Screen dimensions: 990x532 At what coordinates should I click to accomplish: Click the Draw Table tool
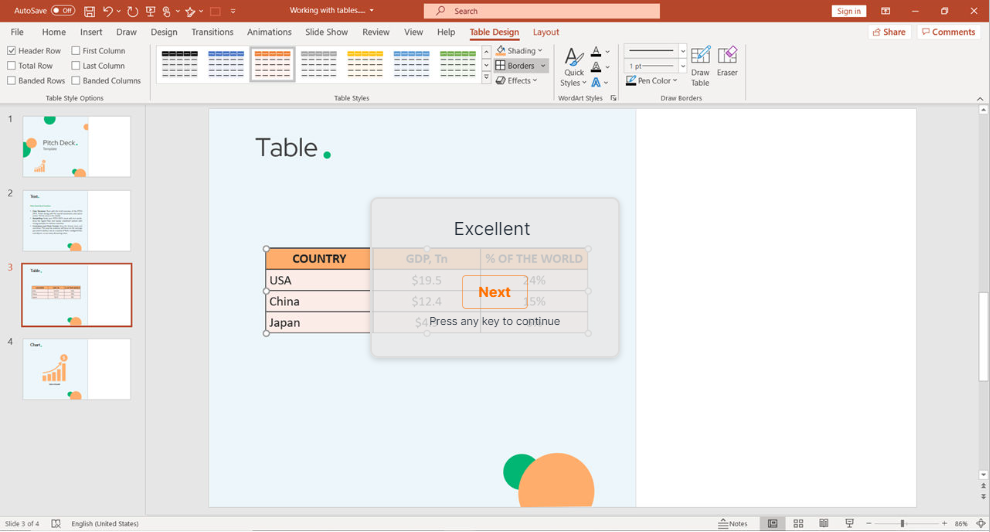700,66
